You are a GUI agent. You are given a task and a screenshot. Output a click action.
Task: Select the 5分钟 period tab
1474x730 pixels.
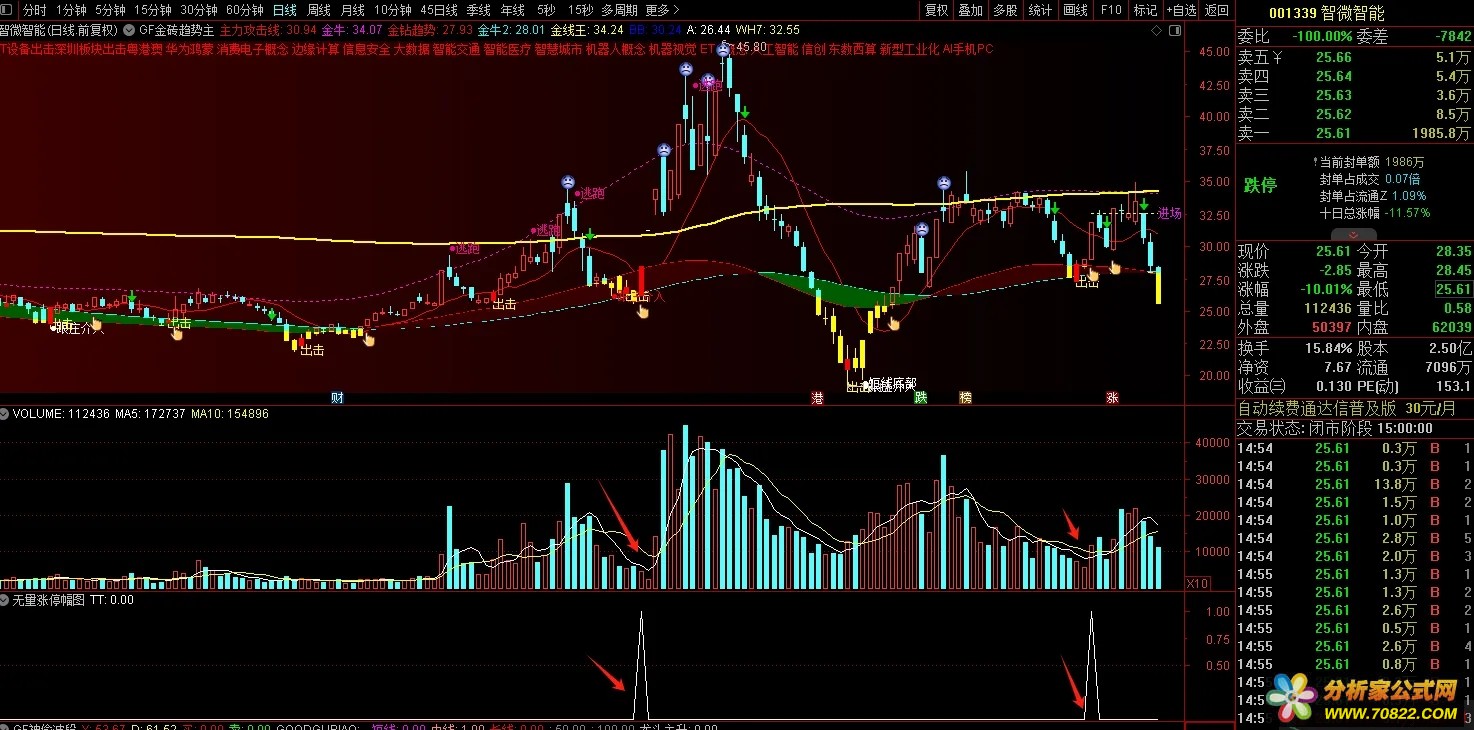pos(110,10)
